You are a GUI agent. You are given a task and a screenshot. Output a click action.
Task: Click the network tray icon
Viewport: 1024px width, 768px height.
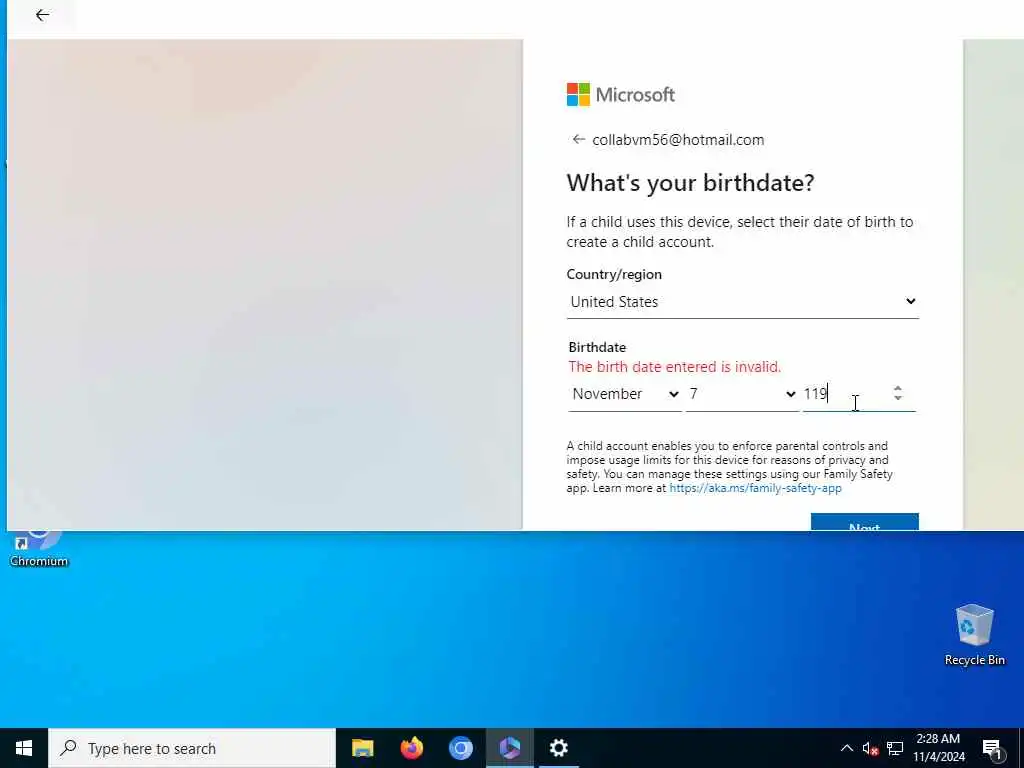point(895,748)
